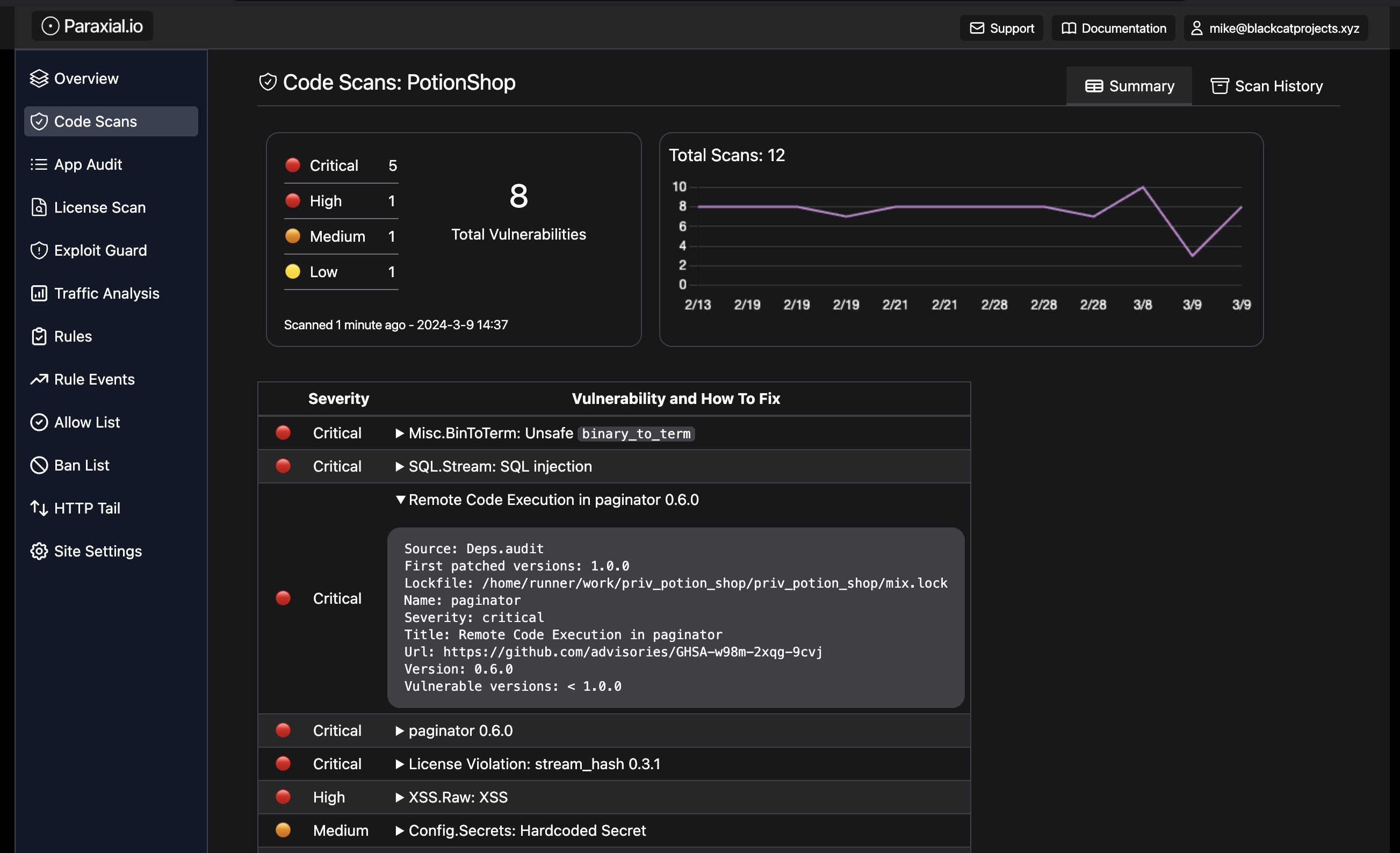
Task: Click the shield icon beside Code Scans: PotionShop
Action: pyautogui.click(x=268, y=82)
